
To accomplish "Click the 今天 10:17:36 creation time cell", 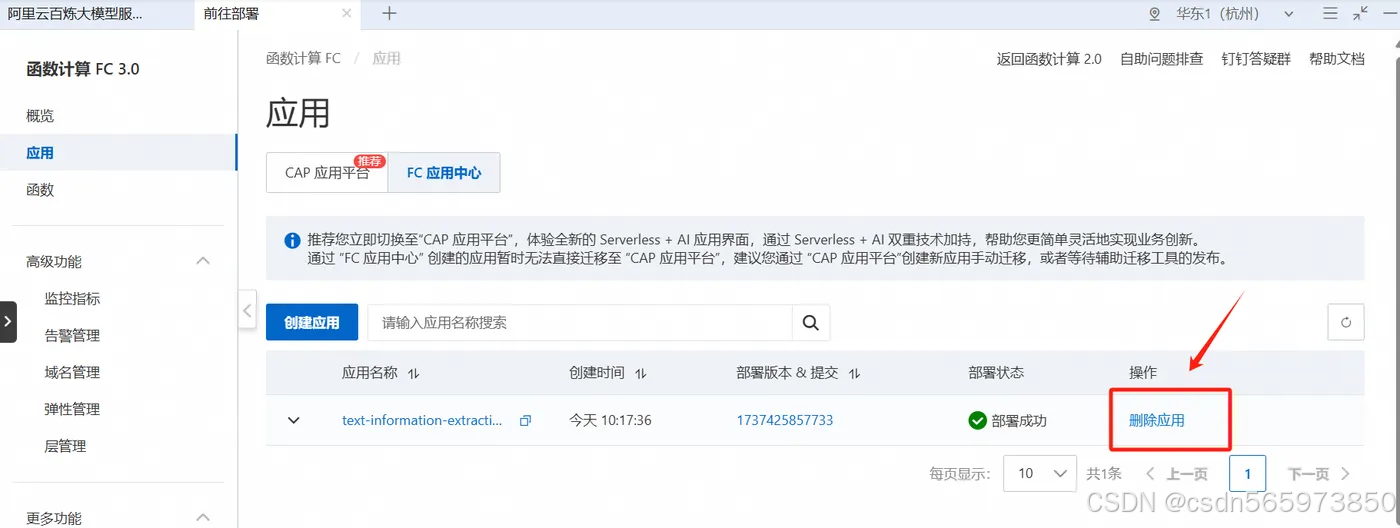I will click(610, 421).
